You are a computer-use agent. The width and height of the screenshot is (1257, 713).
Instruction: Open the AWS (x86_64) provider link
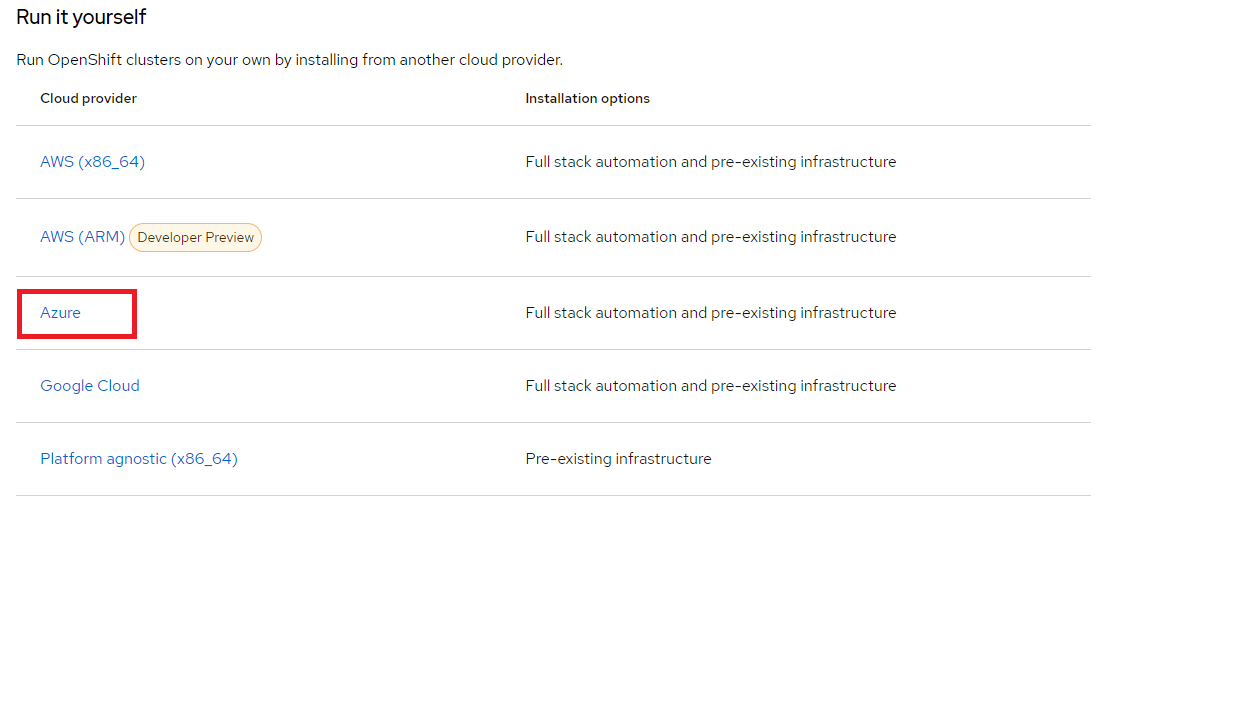tap(92, 162)
